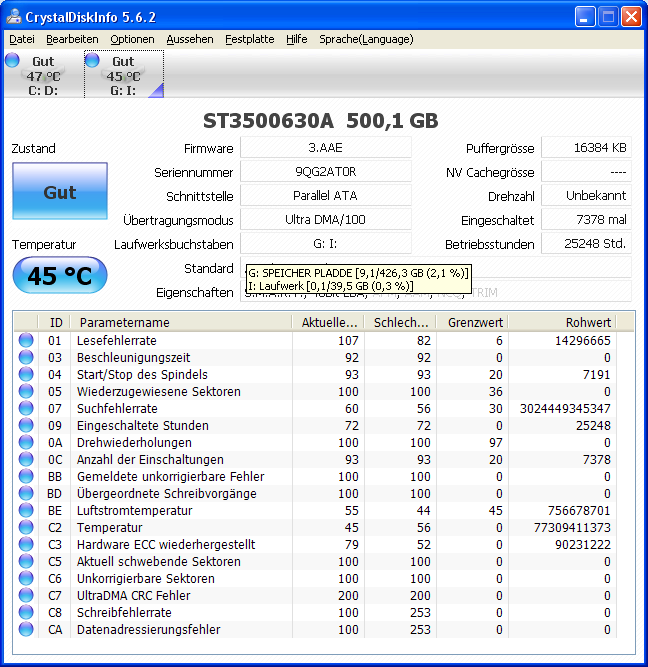Minimize the CrystalDiskInfo window

coord(585,17)
